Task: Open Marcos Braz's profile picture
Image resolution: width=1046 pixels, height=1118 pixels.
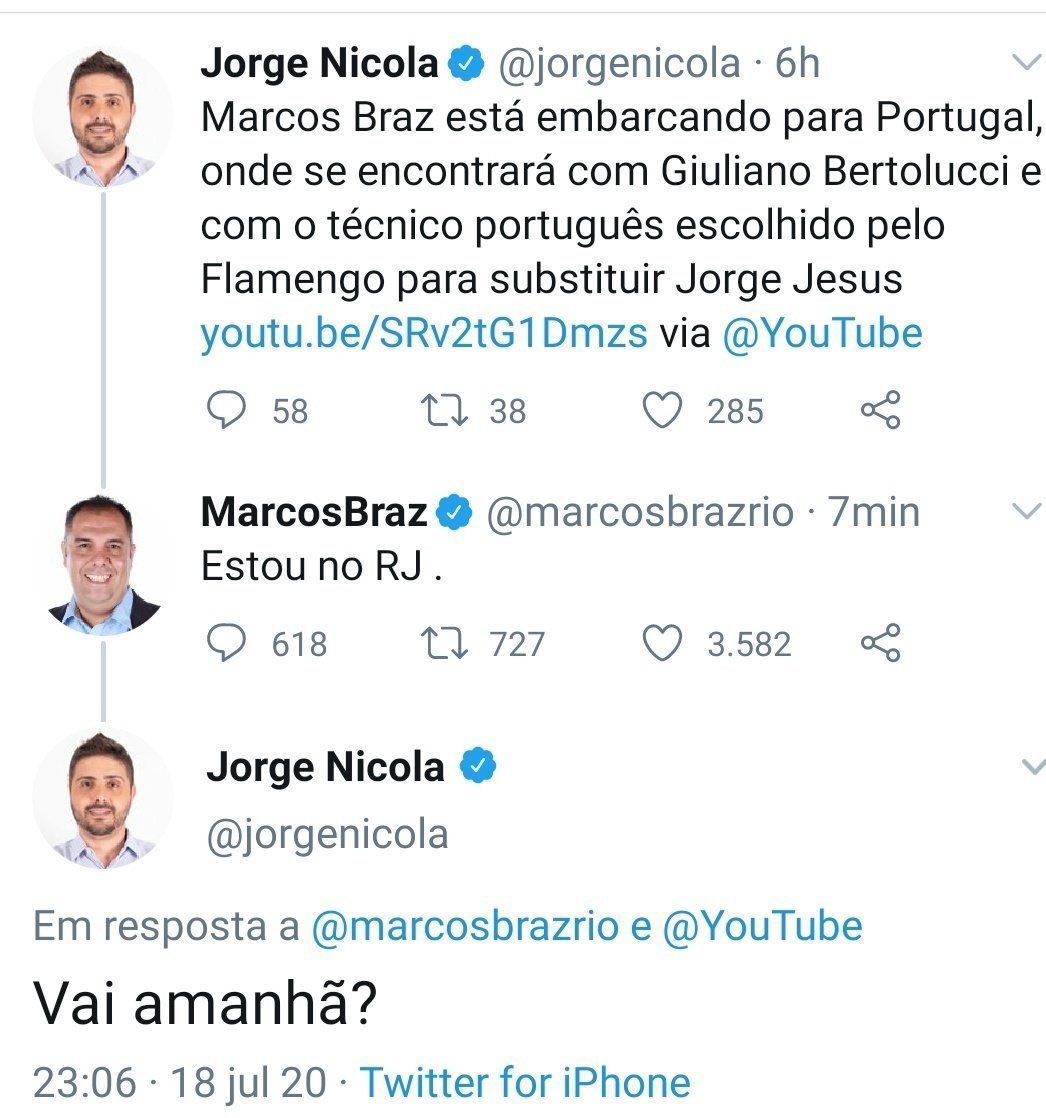Action: pos(103,565)
